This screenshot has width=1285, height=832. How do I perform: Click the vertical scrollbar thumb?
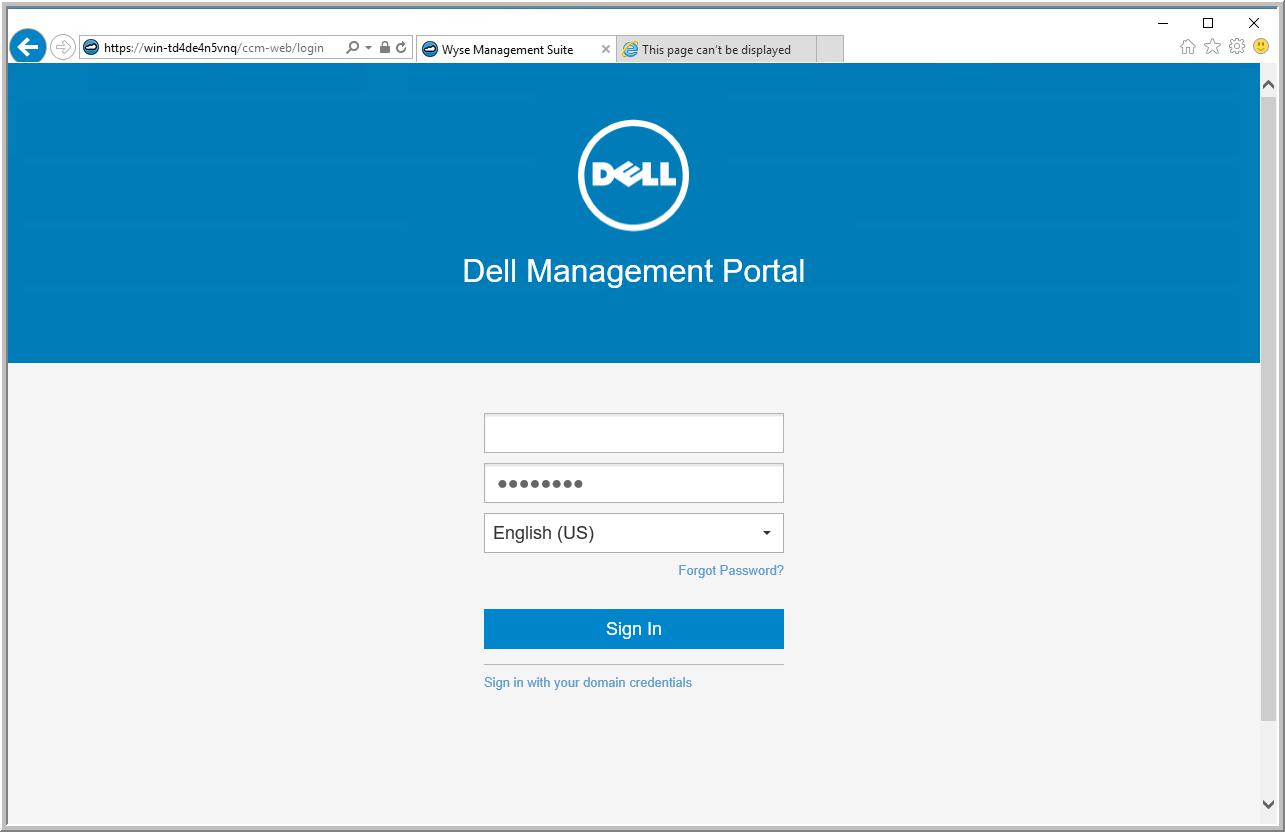click(1269, 408)
